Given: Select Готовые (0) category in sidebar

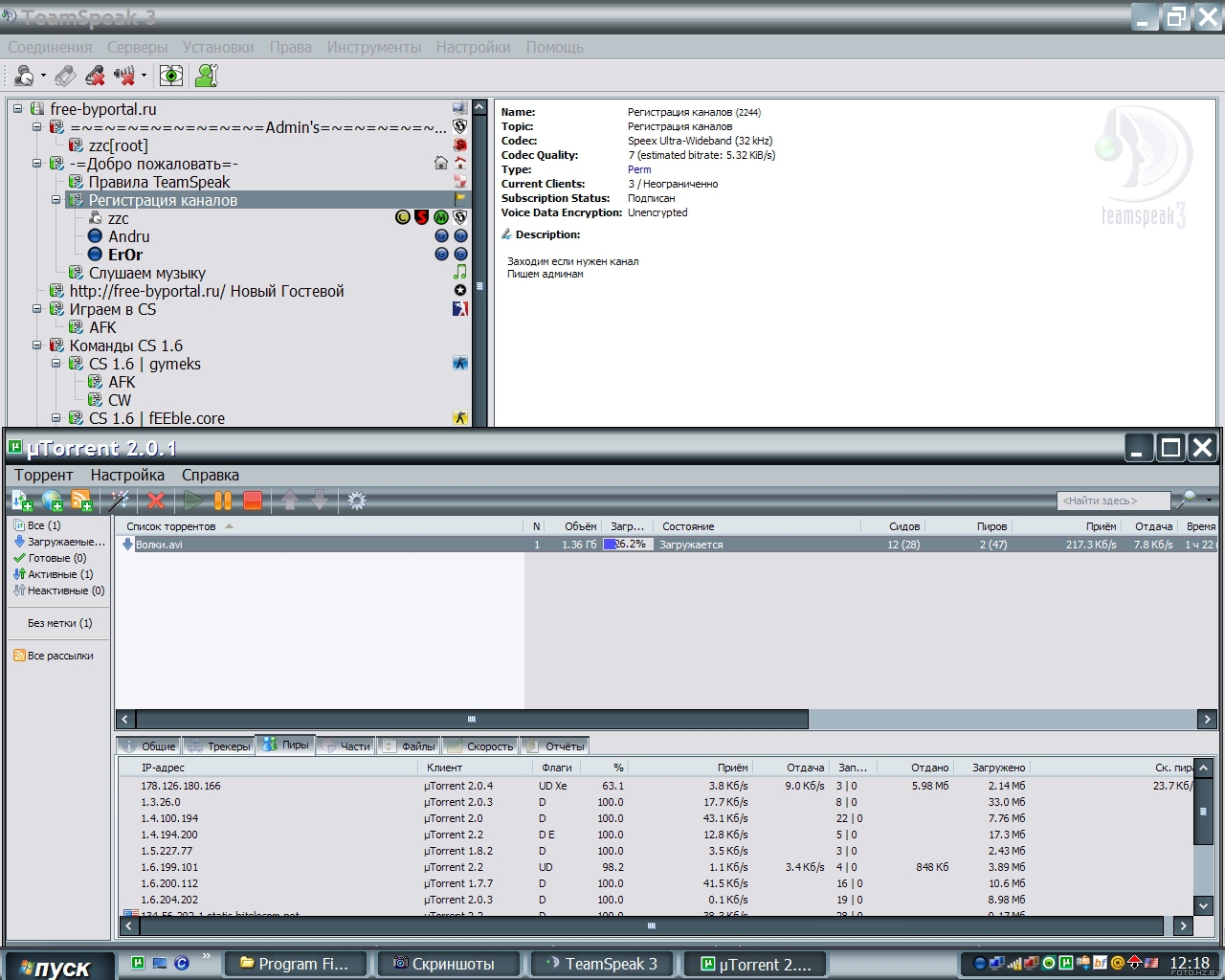Looking at the screenshot, I should pyautogui.click(x=50, y=558).
